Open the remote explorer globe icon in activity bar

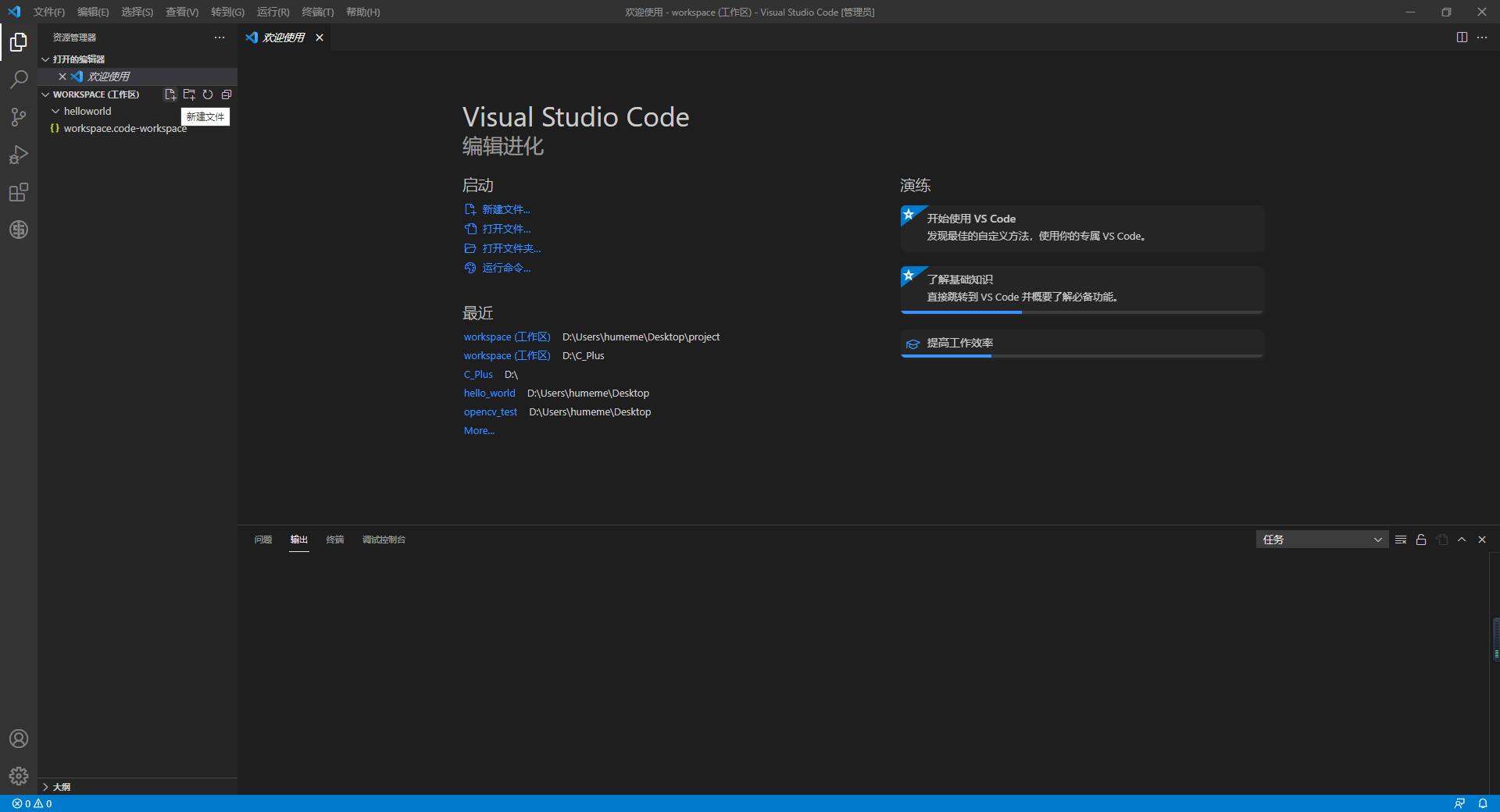click(x=19, y=230)
